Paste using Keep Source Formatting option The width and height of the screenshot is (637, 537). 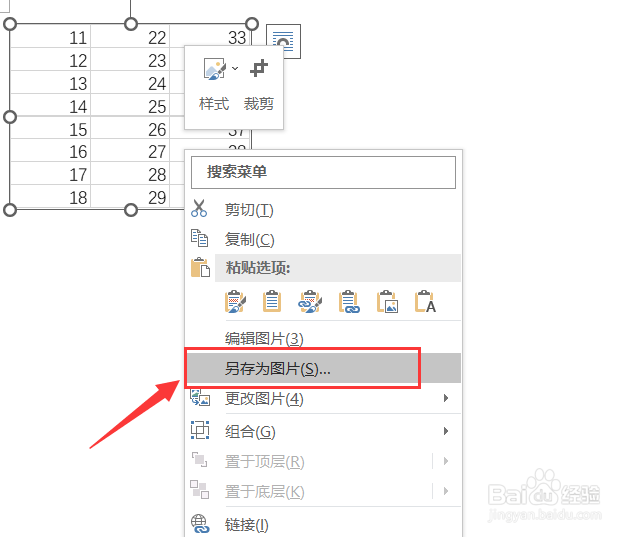pos(235,301)
